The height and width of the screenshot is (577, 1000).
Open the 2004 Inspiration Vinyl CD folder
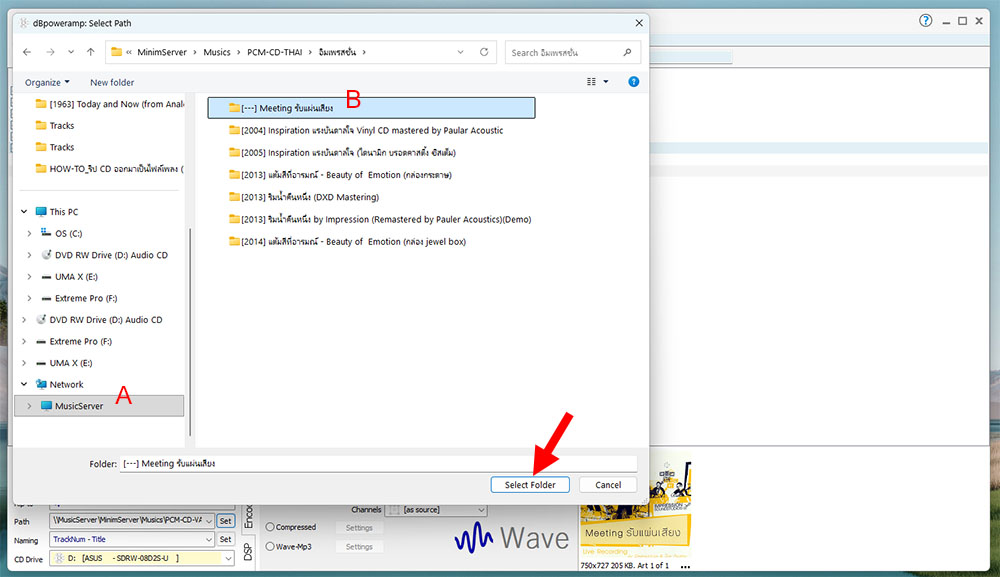click(371, 130)
